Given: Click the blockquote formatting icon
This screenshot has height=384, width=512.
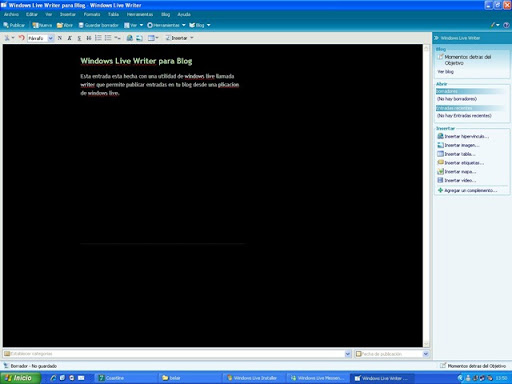Looking at the screenshot, I should pyautogui.click(x=117, y=38).
